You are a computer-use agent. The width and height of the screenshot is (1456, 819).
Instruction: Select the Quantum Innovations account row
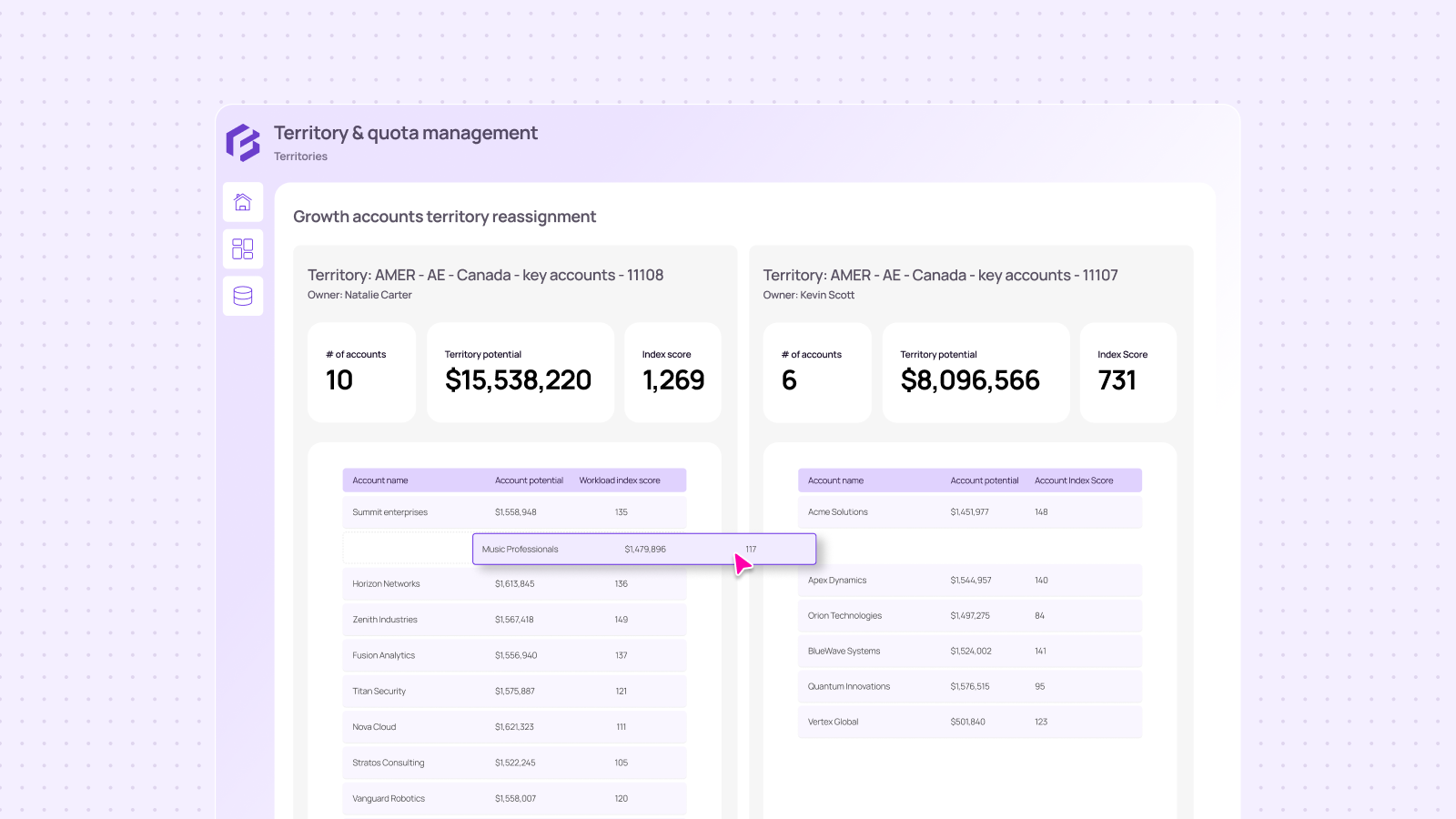pyautogui.click(x=969, y=687)
